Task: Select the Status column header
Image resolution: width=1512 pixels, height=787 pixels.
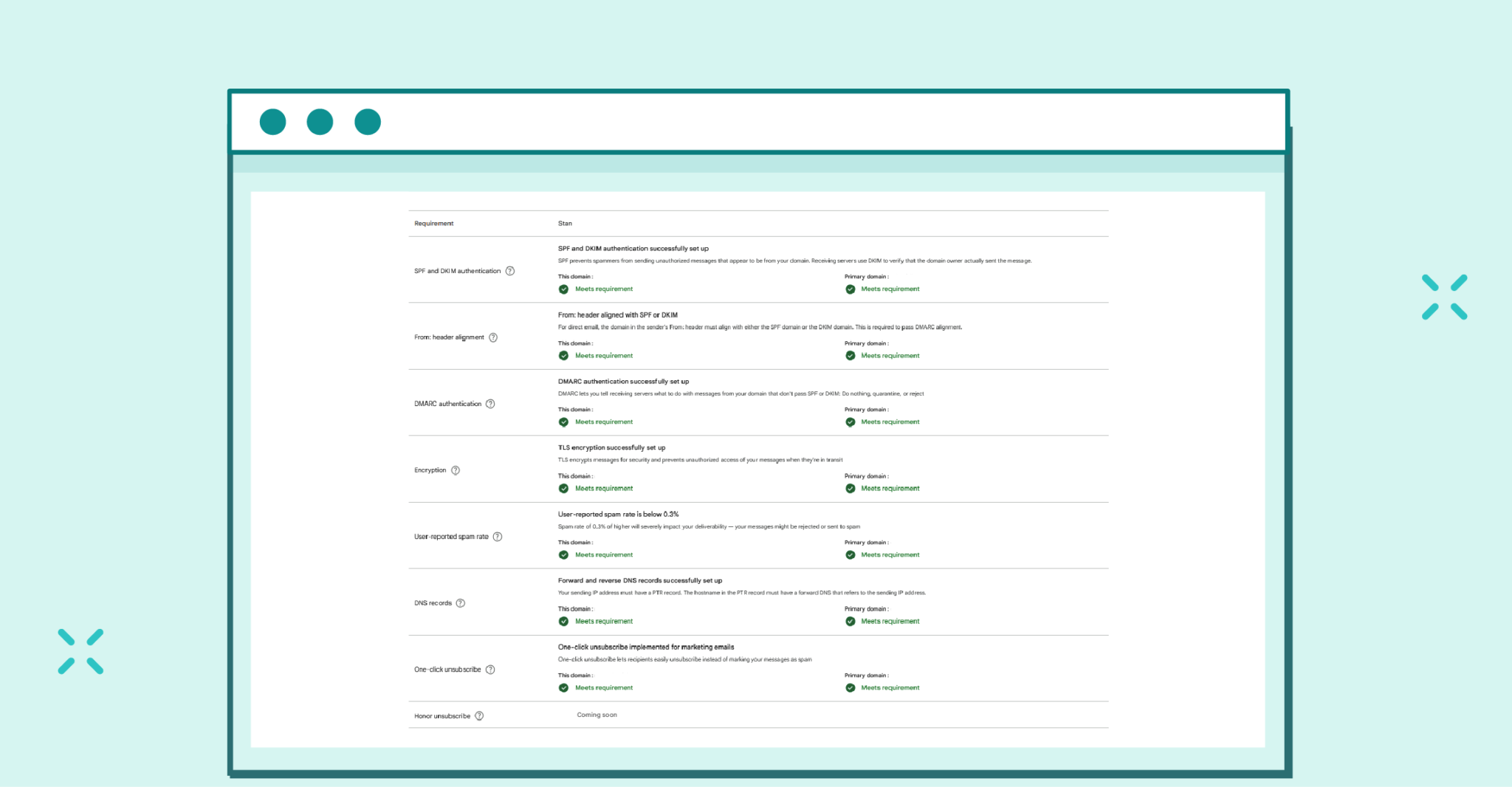Action: (566, 223)
